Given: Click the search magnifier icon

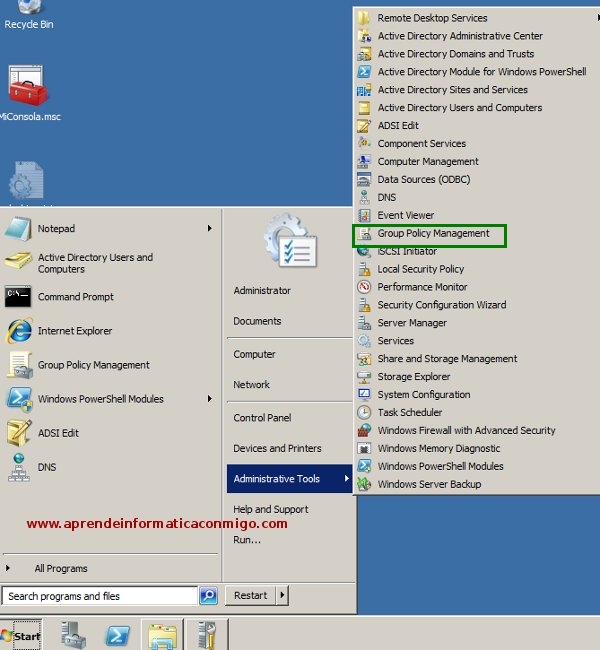Looking at the screenshot, I should (208, 596).
